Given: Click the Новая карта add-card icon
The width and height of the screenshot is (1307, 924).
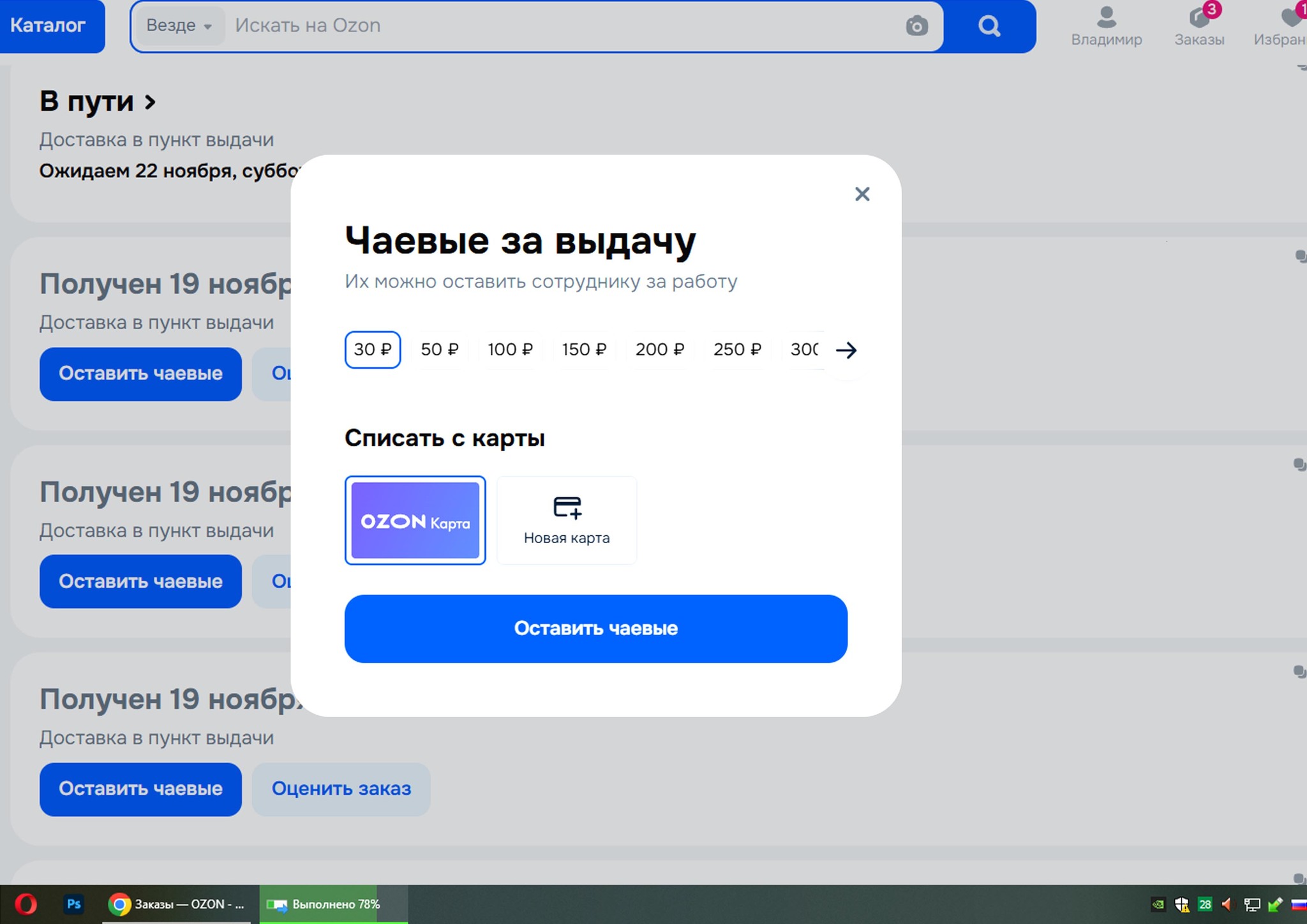Looking at the screenshot, I should [x=567, y=508].
